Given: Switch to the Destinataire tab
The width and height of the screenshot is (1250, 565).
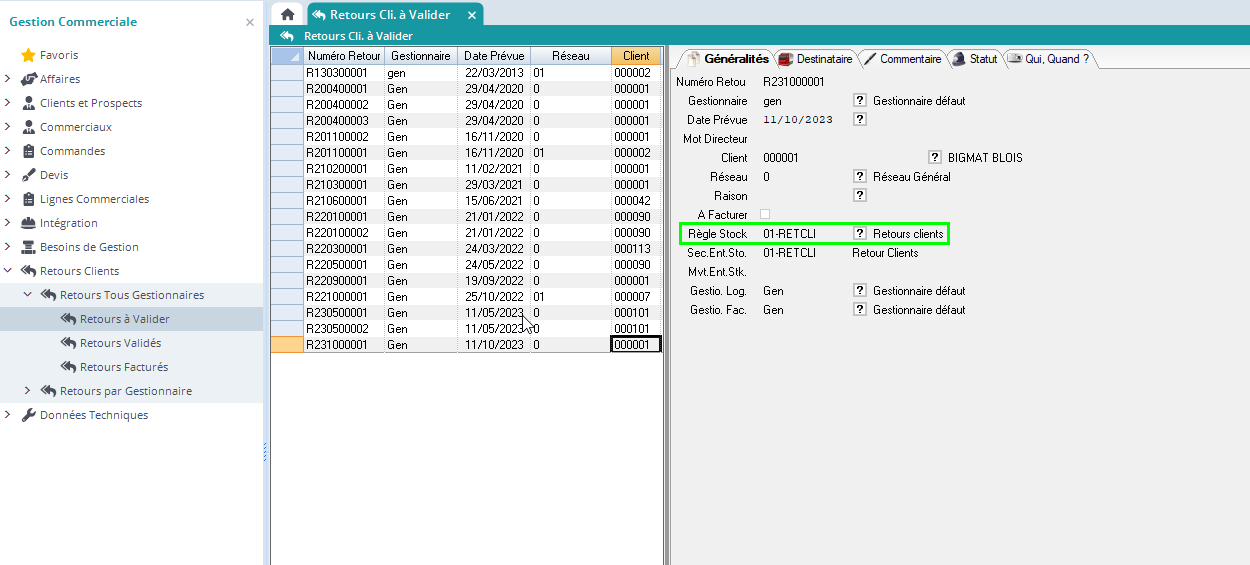Looking at the screenshot, I should [816, 59].
